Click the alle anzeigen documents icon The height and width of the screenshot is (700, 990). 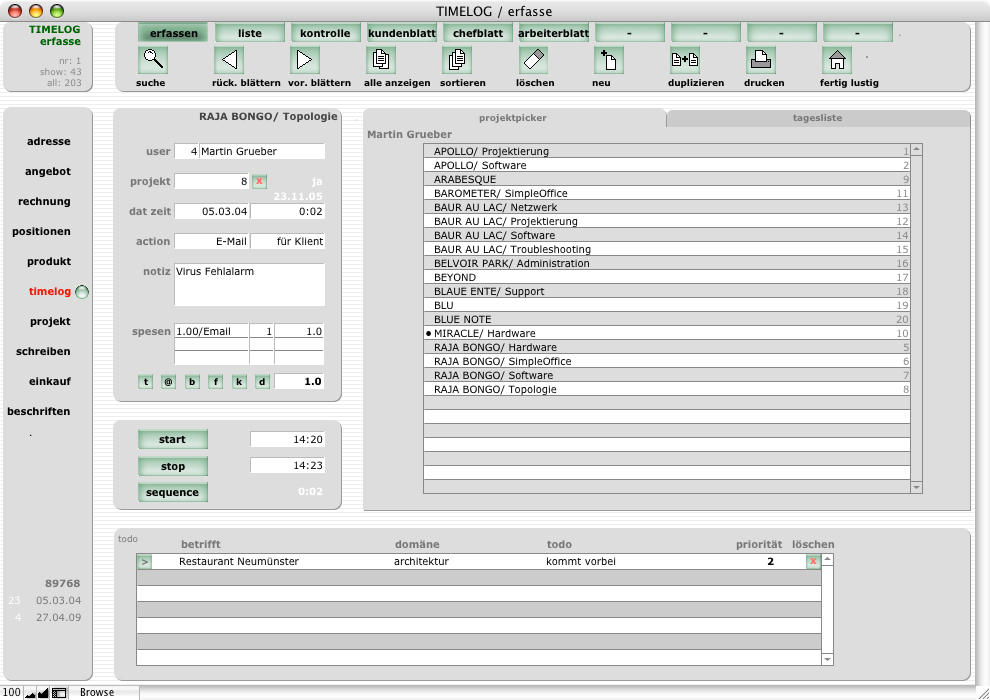coord(381,60)
